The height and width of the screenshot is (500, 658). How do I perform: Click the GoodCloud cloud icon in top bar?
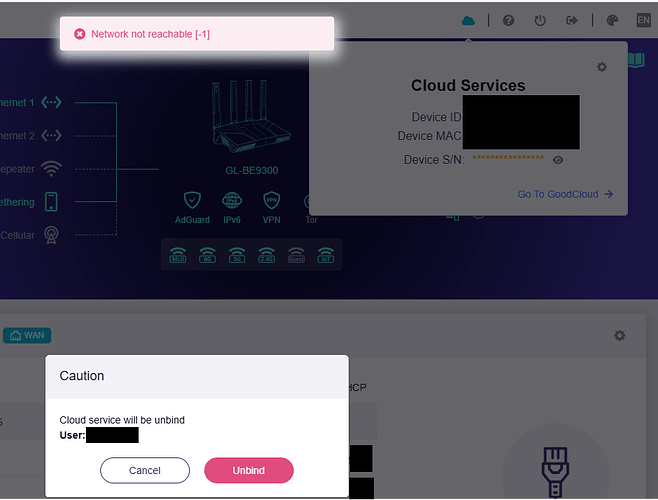tap(468, 20)
